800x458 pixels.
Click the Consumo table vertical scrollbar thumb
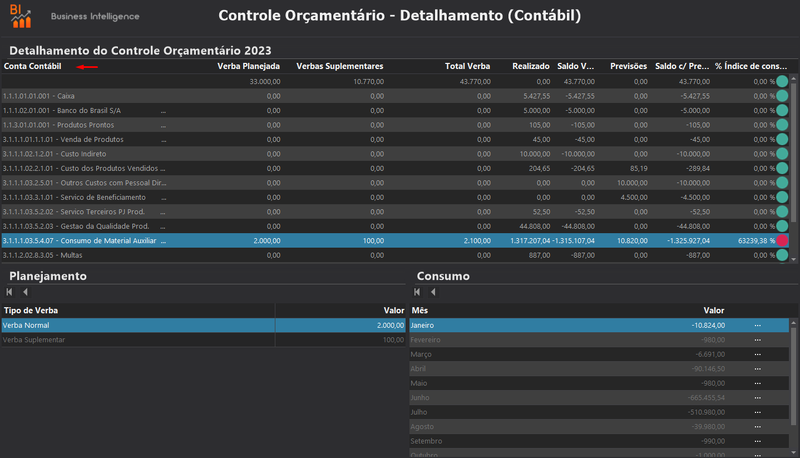[x=793, y=376]
